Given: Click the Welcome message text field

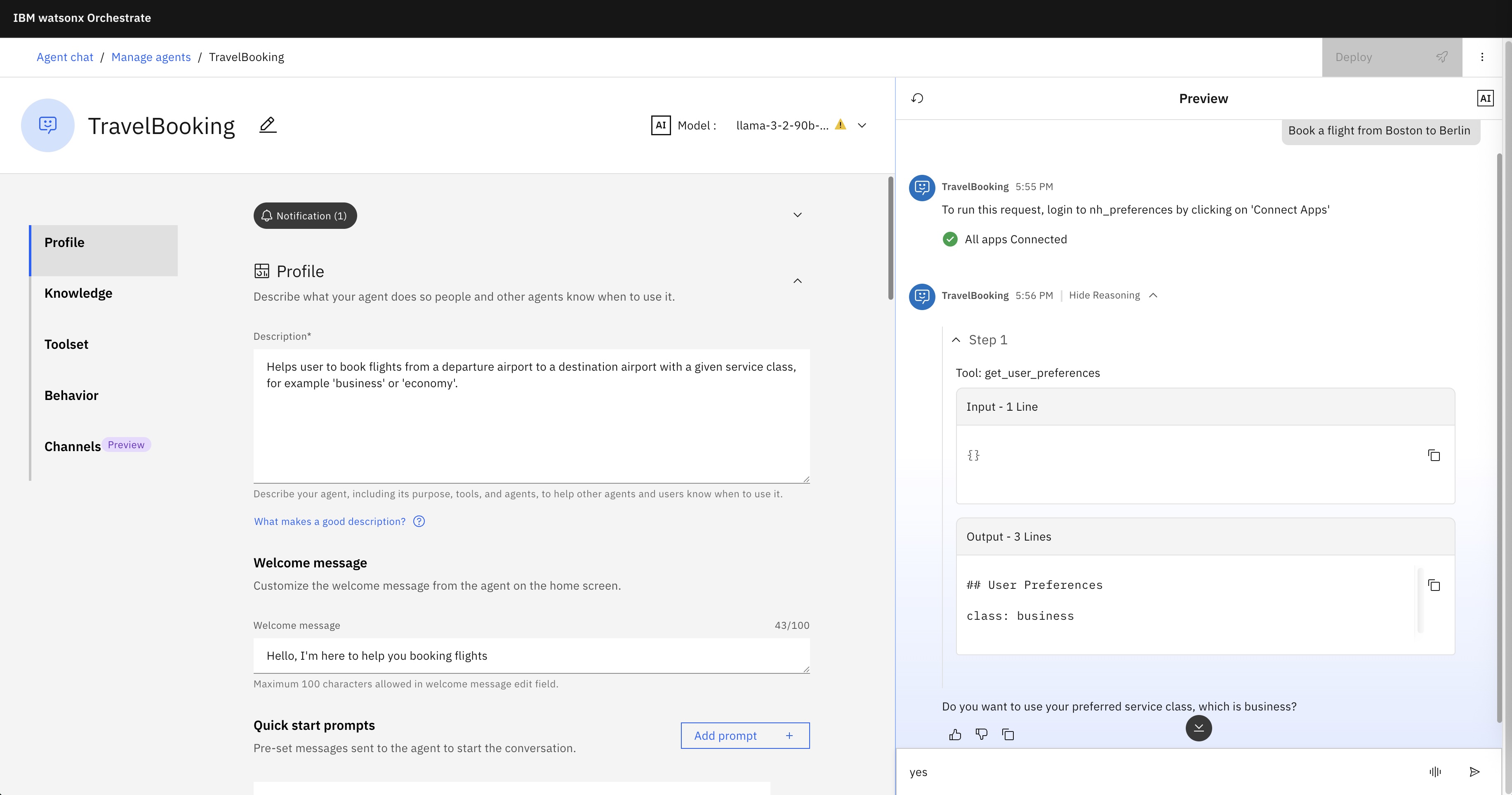Looking at the screenshot, I should (x=531, y=655).
